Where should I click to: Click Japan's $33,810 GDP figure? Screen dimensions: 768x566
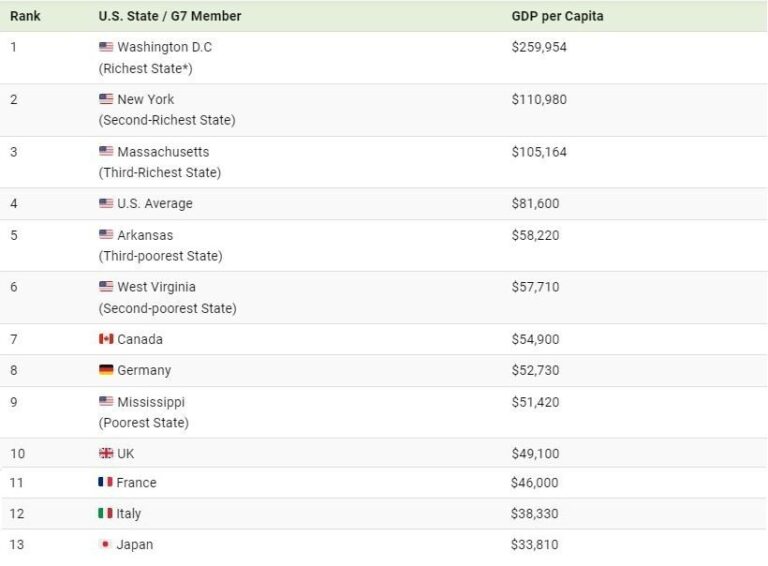(x=534, y=544)
